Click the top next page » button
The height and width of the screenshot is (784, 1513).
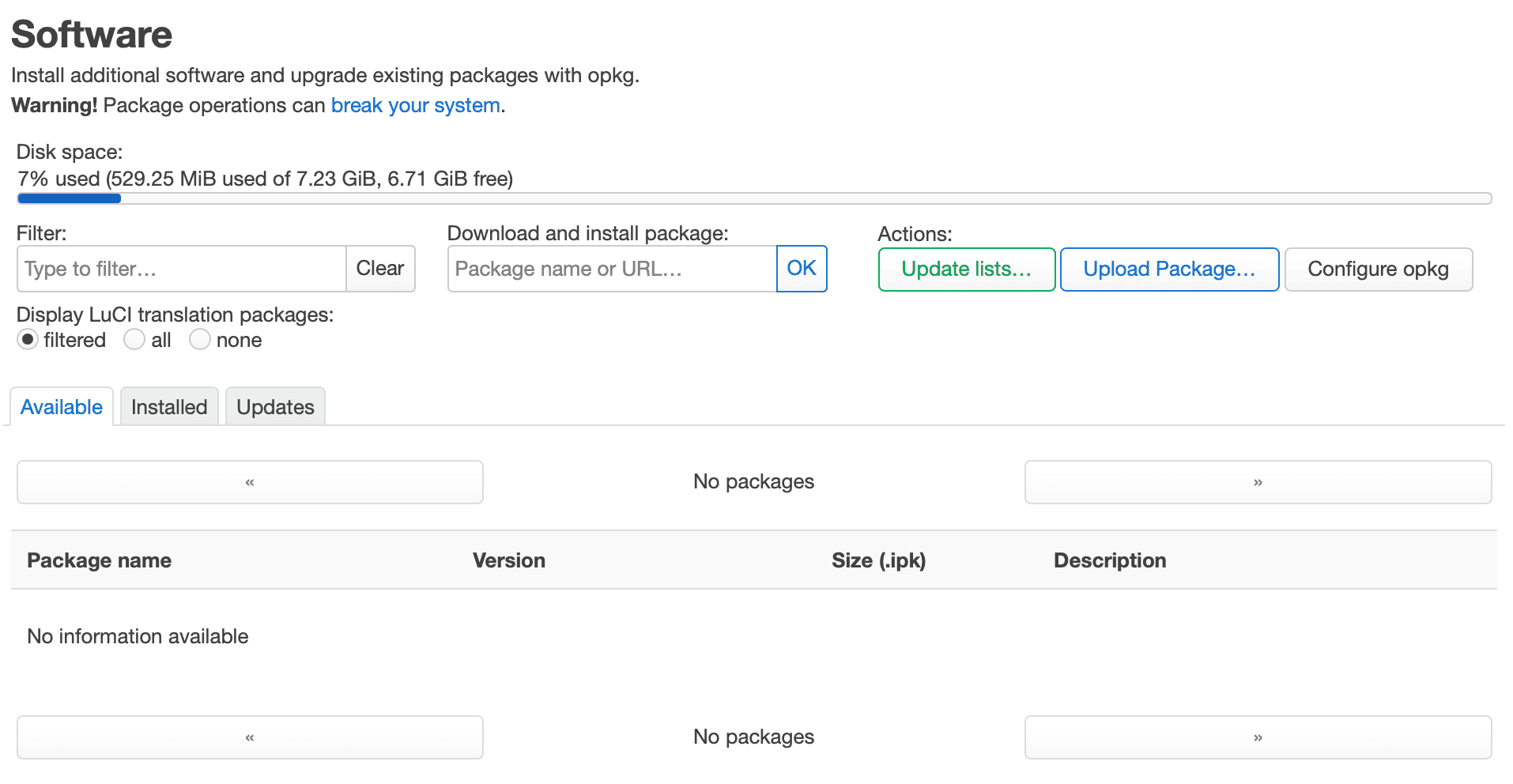[1258, 482]
